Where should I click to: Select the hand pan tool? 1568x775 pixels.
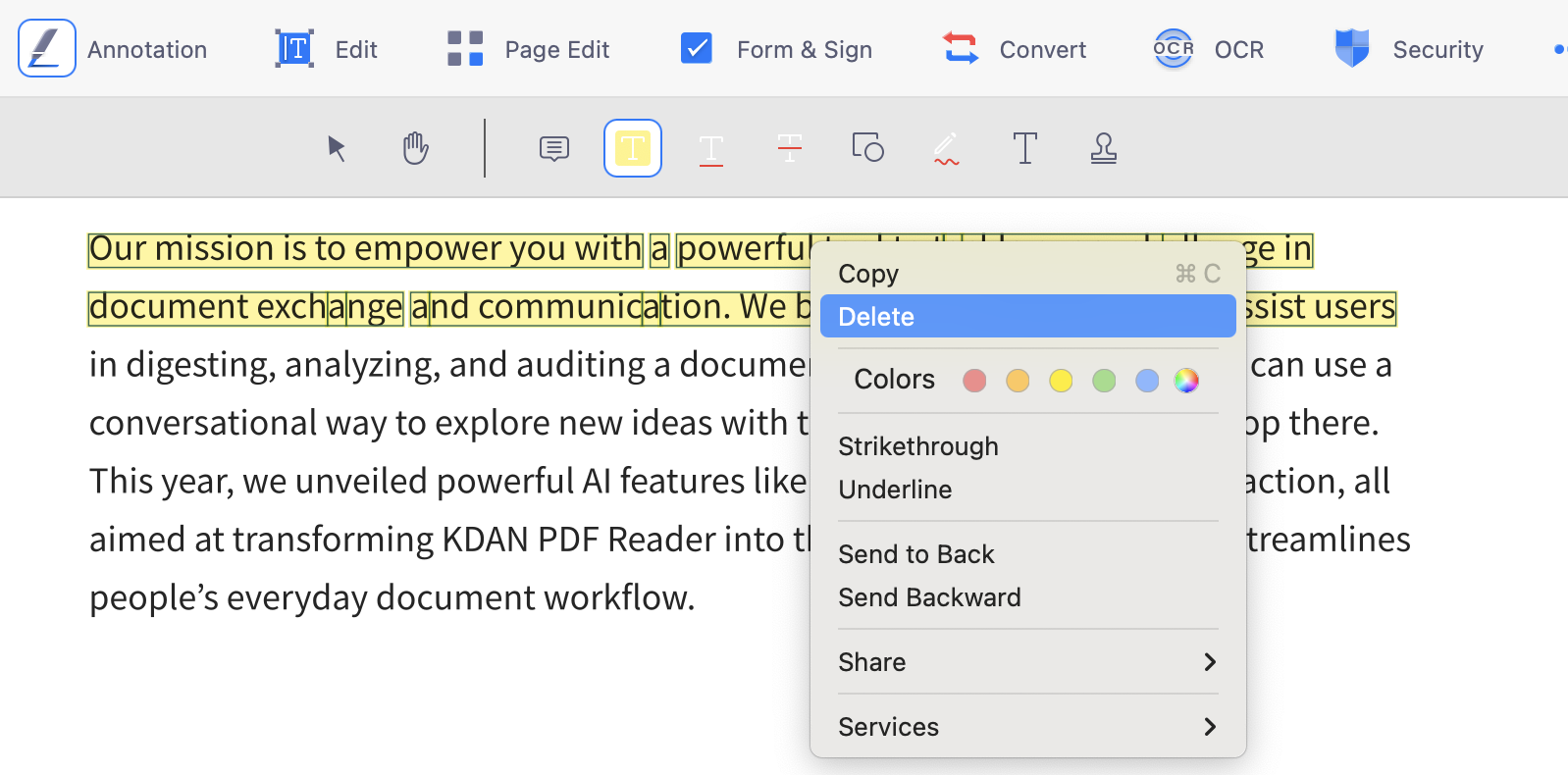point(416,148)
